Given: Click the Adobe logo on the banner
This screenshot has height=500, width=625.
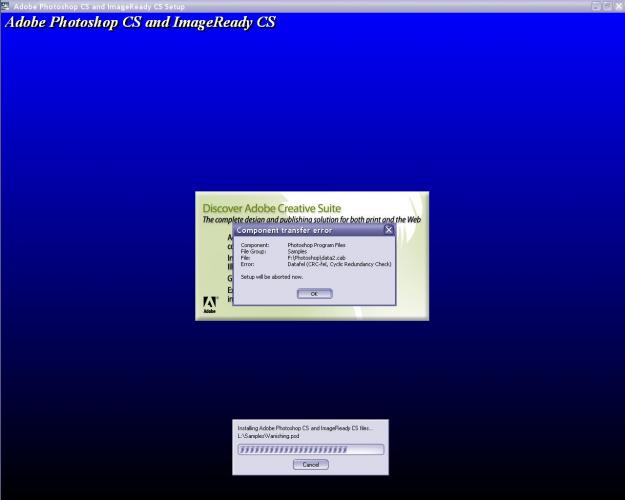Looking at the screenshot, I should [210, 304].
